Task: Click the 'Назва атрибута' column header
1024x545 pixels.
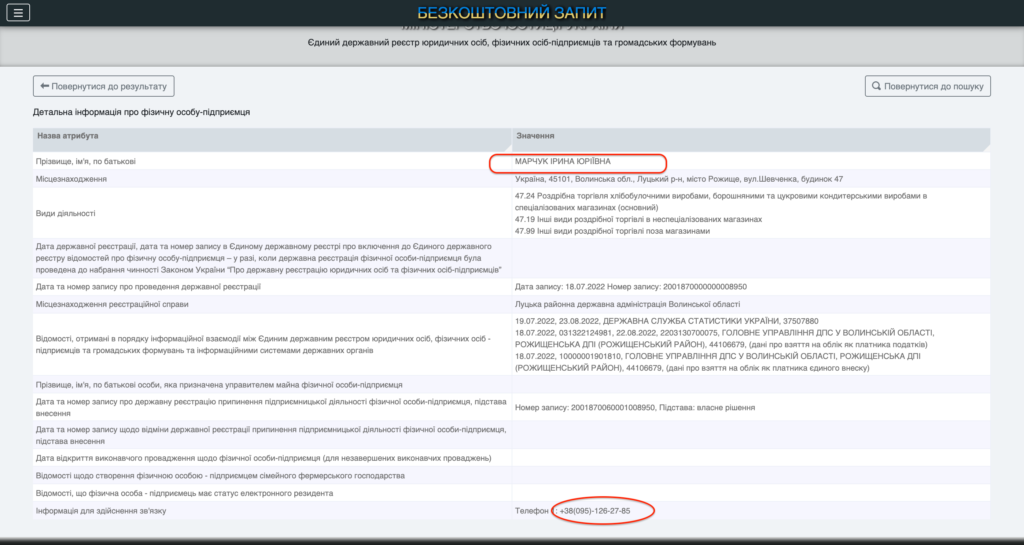Action: pyautogui.click(x=67, y=135)
